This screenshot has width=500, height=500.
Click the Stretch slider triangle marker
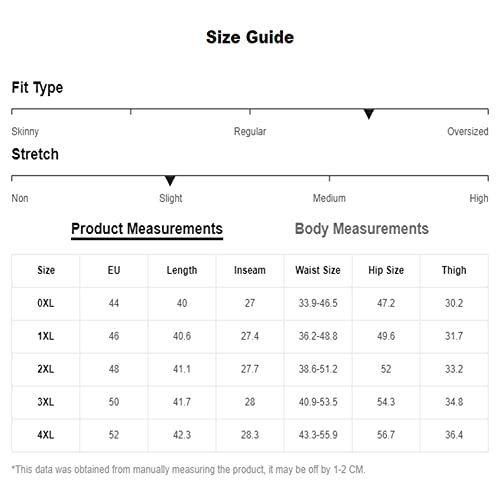[170, 181]
